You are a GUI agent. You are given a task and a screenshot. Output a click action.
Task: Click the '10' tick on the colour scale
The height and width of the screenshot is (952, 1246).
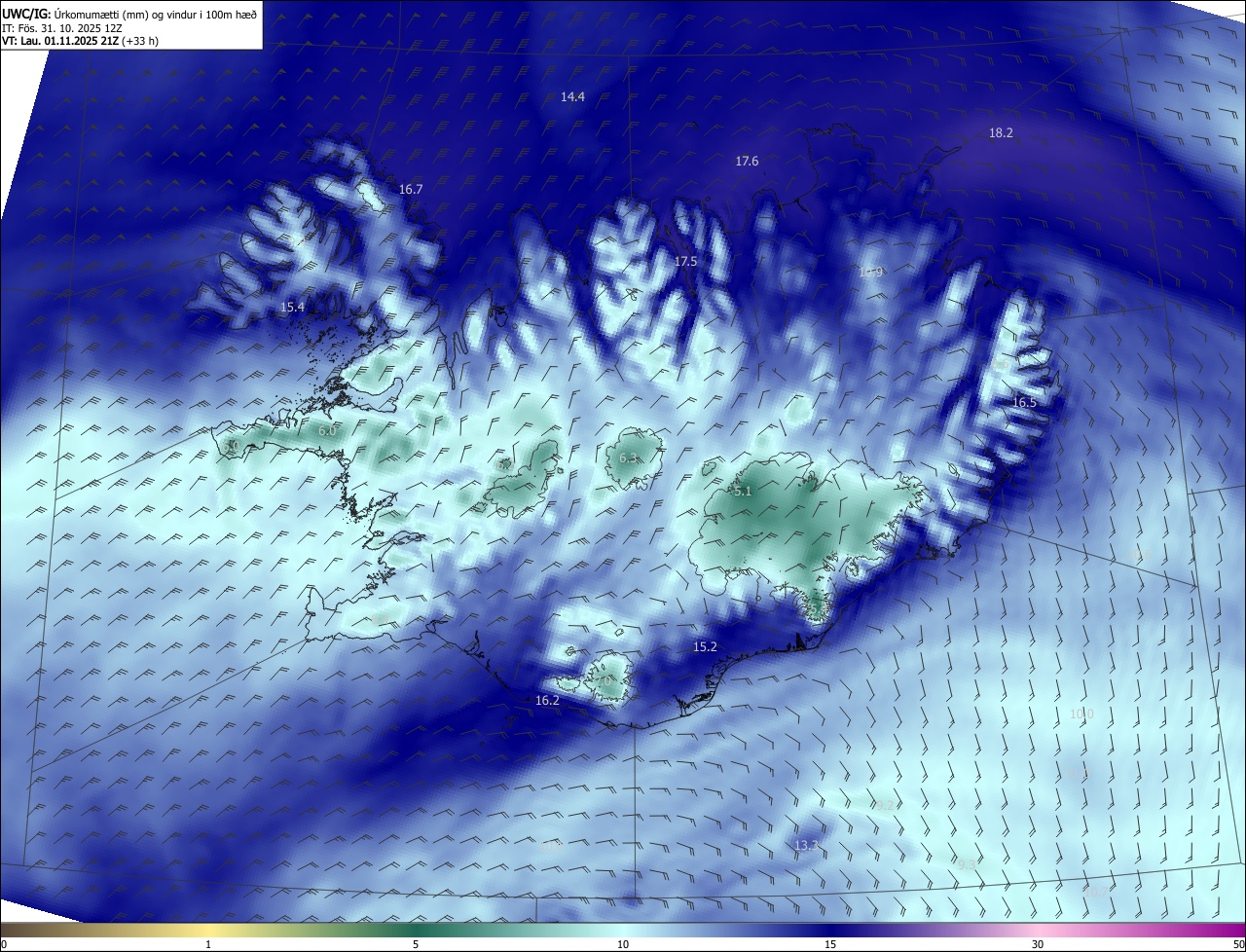pyautogui.click(x=623, y=944)
